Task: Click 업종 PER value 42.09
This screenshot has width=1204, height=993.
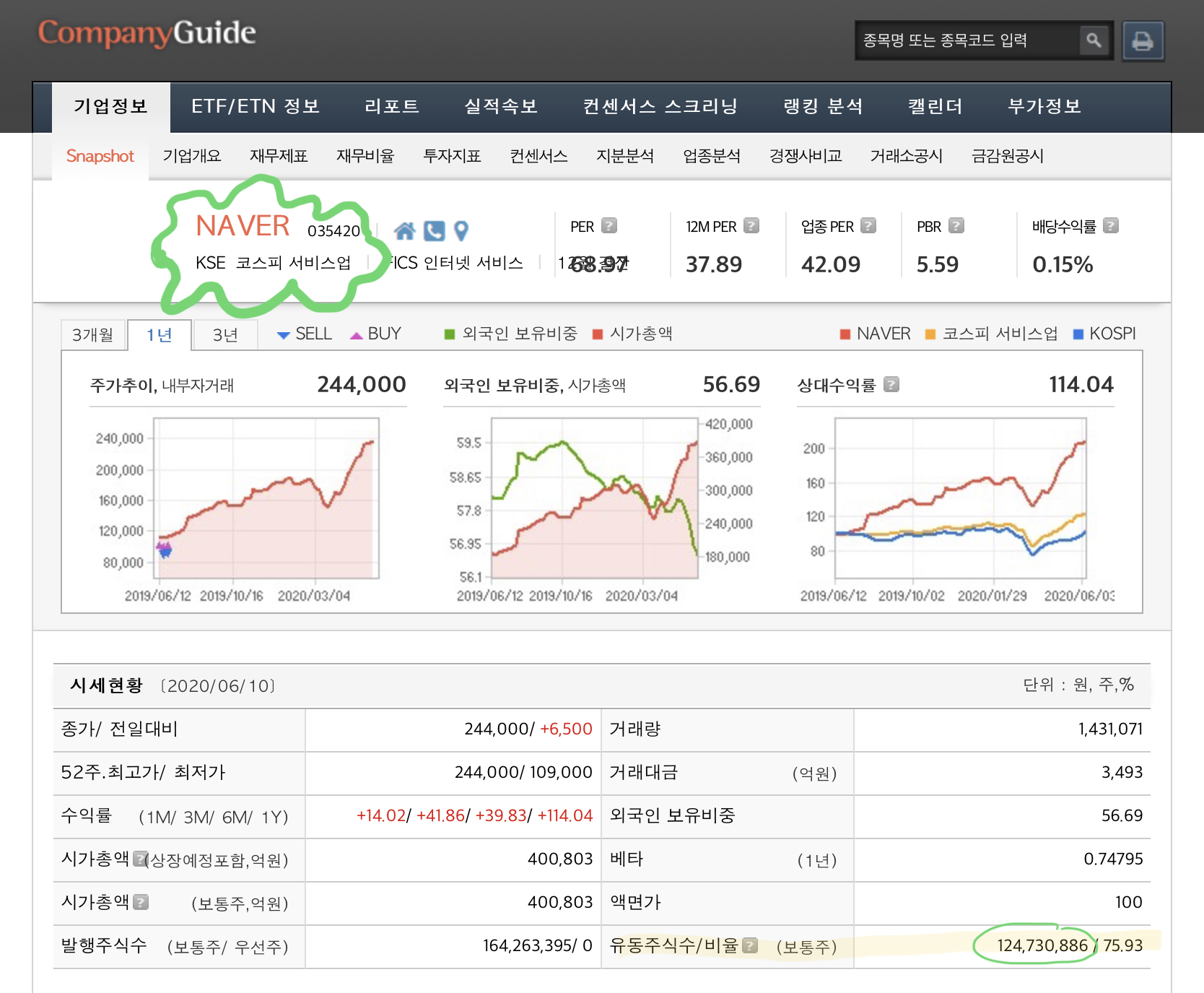Action: click(831, 264)
